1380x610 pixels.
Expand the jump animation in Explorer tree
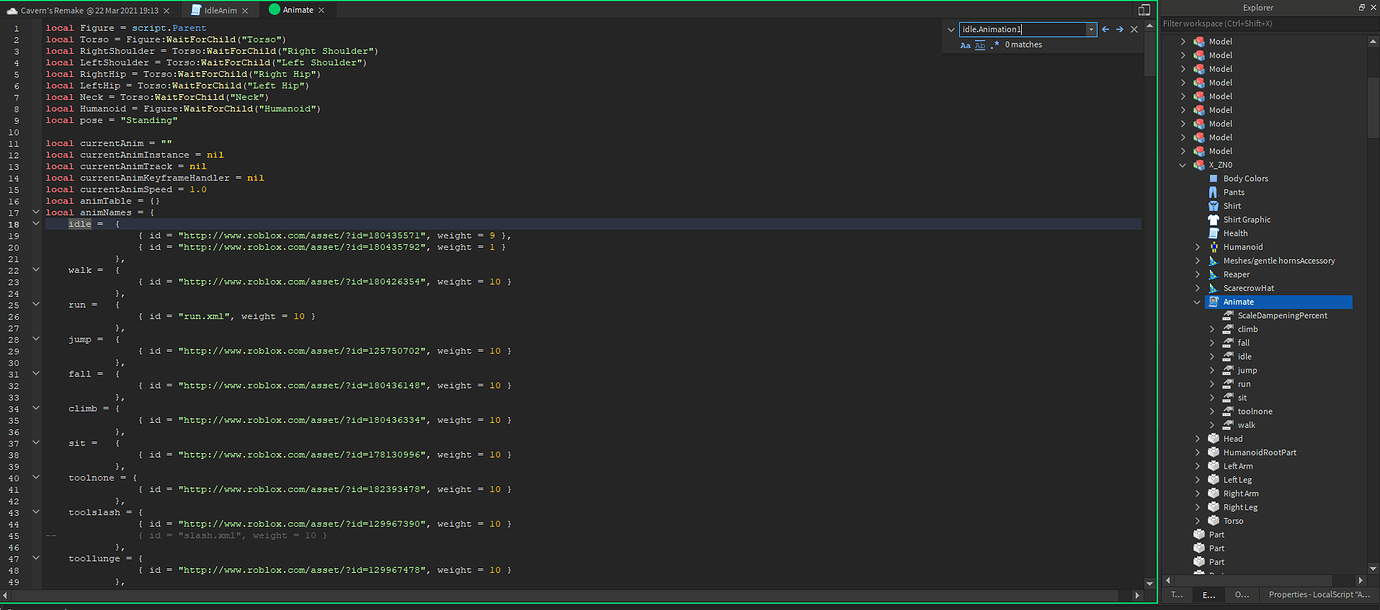[1212, 369]
